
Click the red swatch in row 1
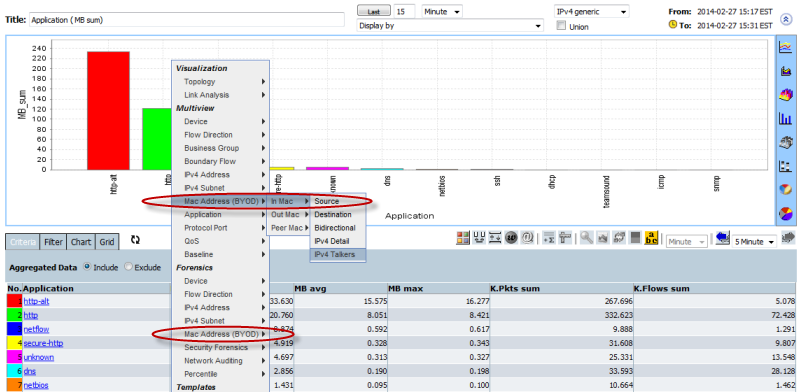coord(14,301)
